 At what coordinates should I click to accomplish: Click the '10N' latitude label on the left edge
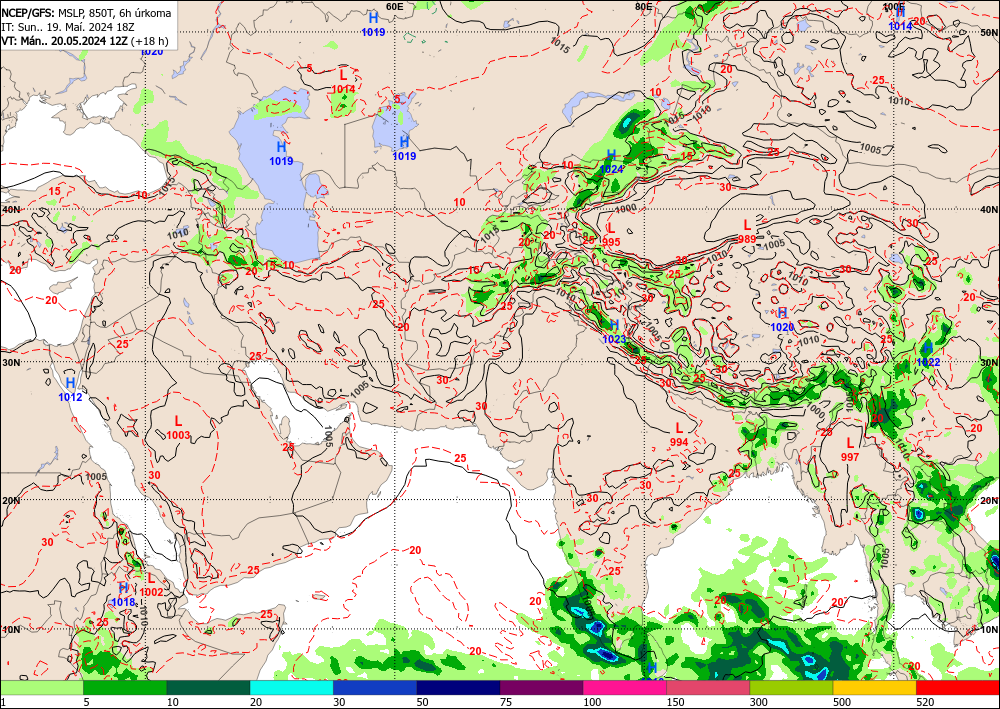pyautogui.click(x=11, y=629)
